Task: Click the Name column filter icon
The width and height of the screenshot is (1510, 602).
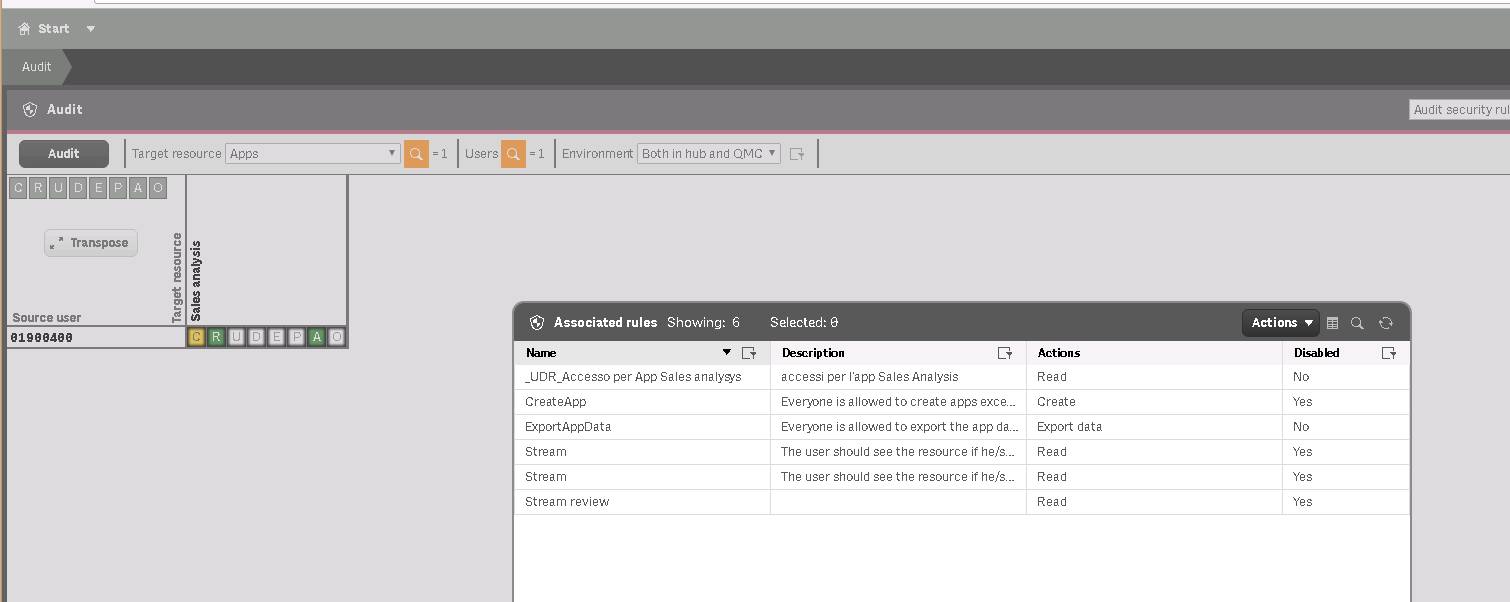Action: (x=749, y=353)
